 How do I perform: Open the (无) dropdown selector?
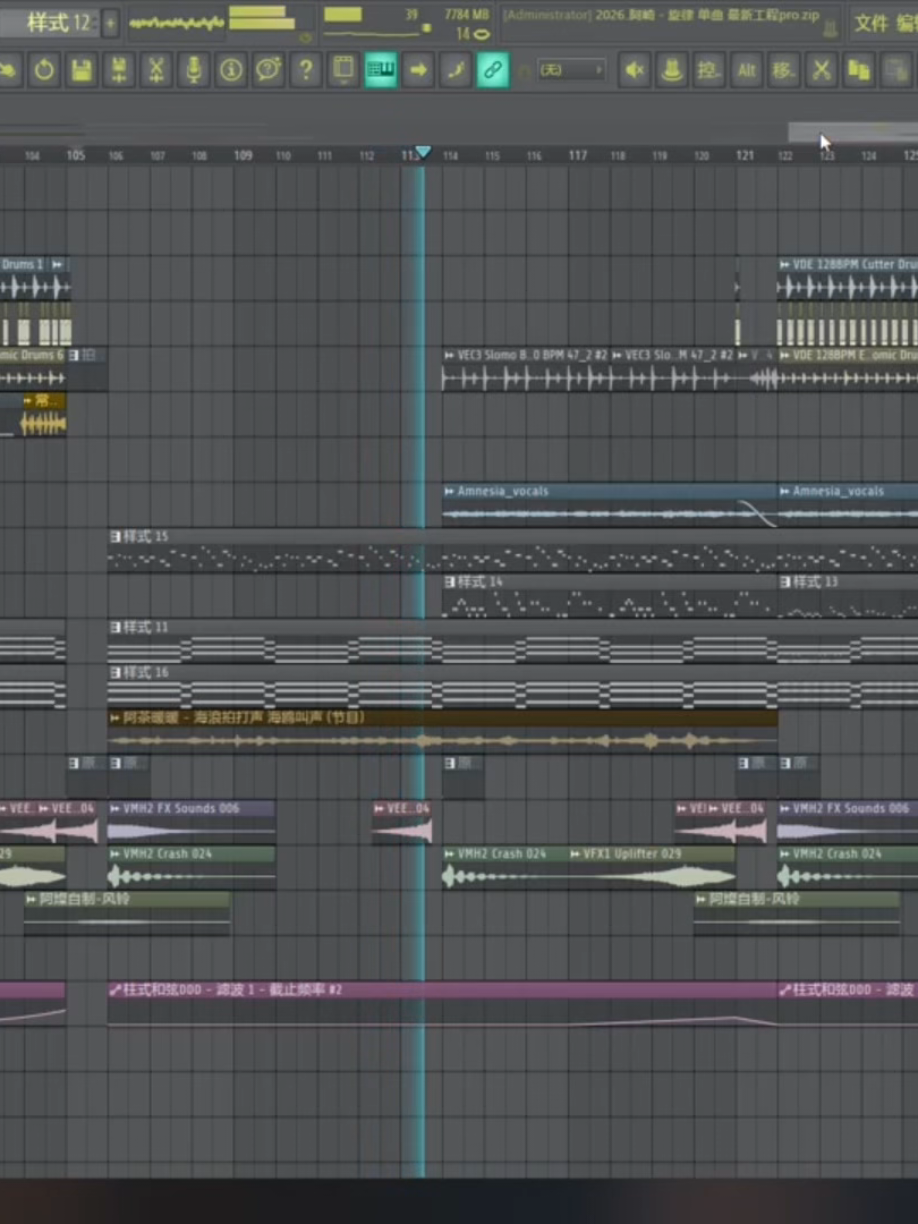(571, 70)
